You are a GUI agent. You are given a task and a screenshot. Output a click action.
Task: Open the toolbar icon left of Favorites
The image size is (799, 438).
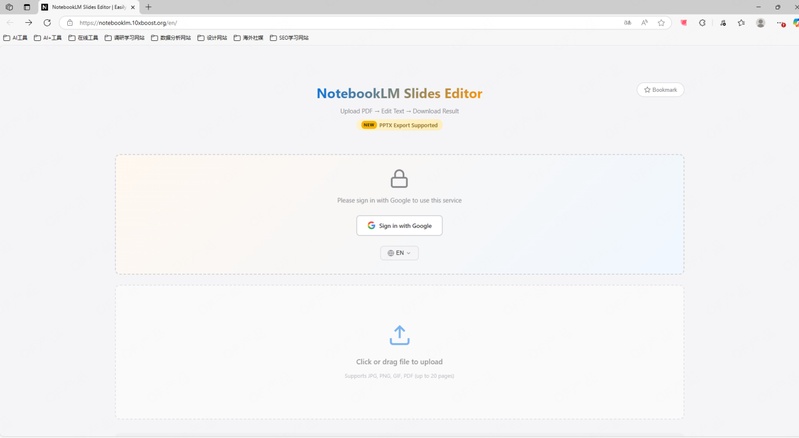click(x=723, y=22)
